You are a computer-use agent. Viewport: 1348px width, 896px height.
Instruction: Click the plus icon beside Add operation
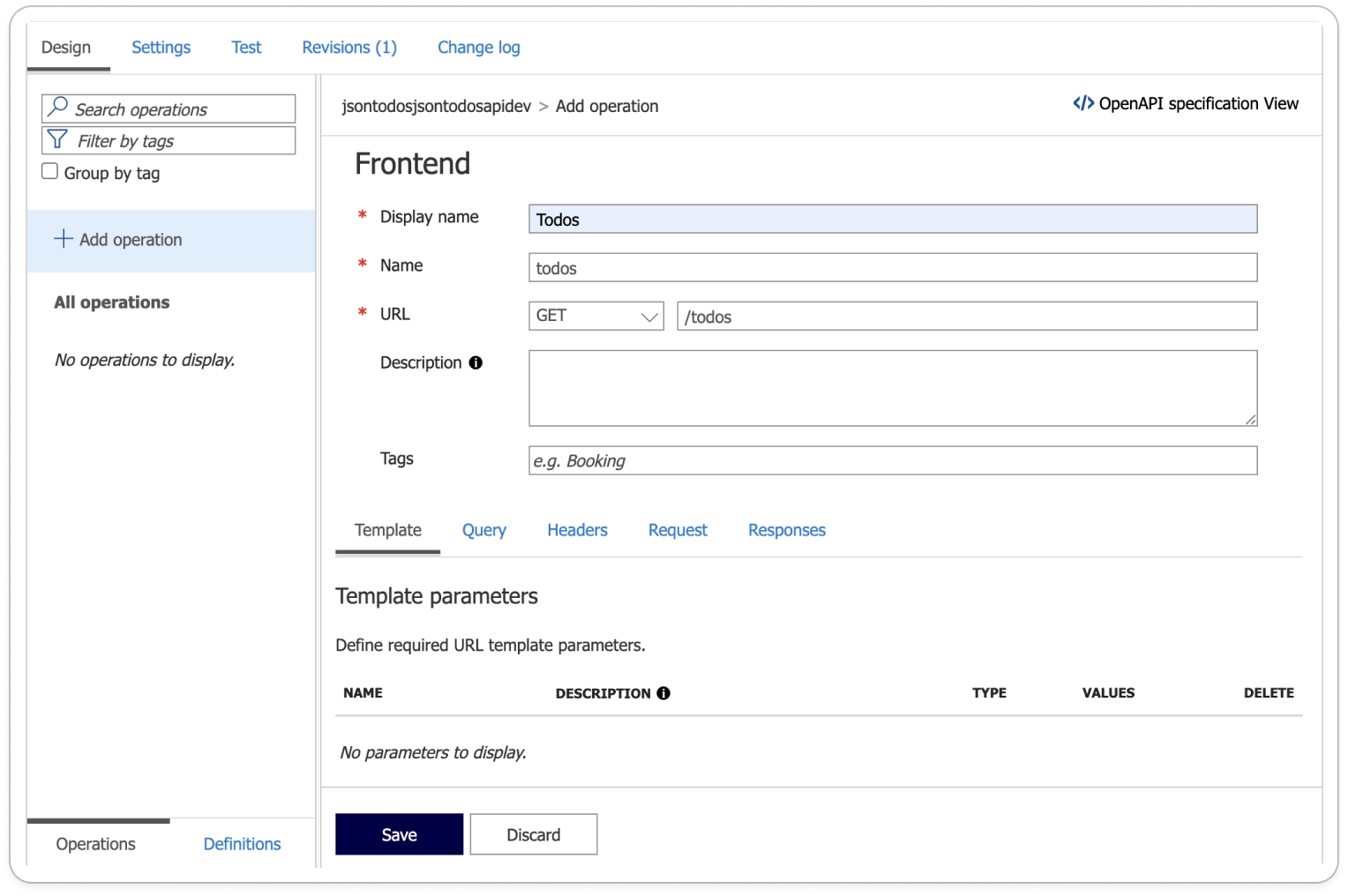pos(64,239)
